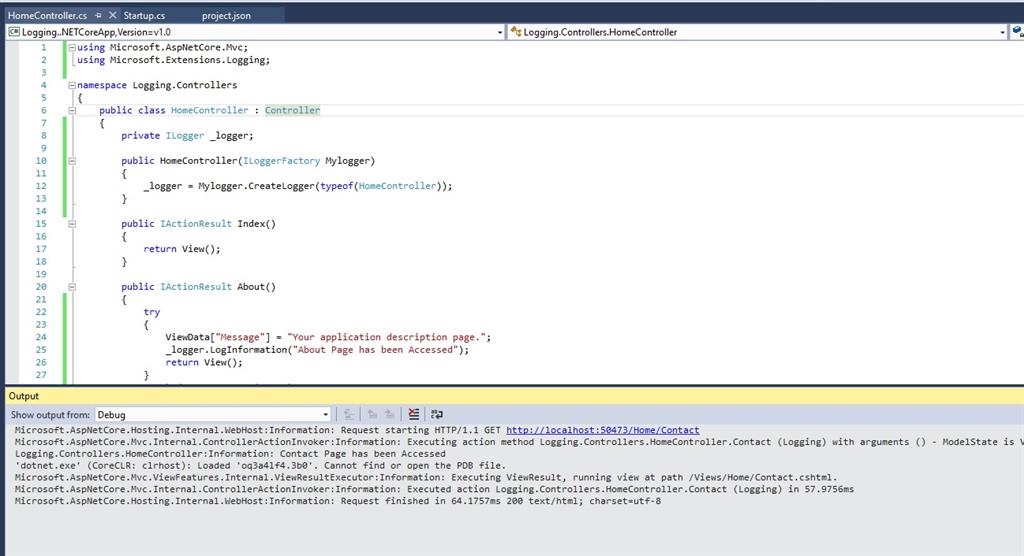Click line number 17 in the margin

pyautogui.click(x=41, y=249)
